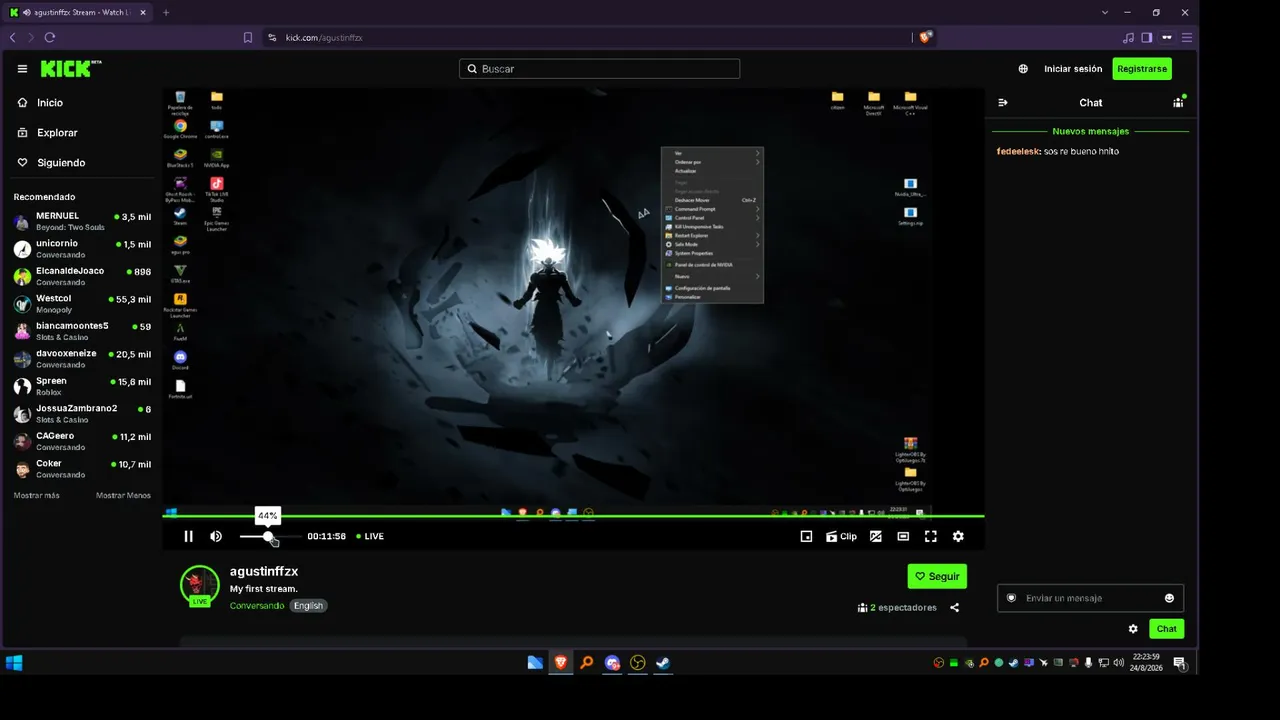1280x720 pixels.
Task: Open the biancamoontes5 recommended channel
Action: tap(82, 331)
